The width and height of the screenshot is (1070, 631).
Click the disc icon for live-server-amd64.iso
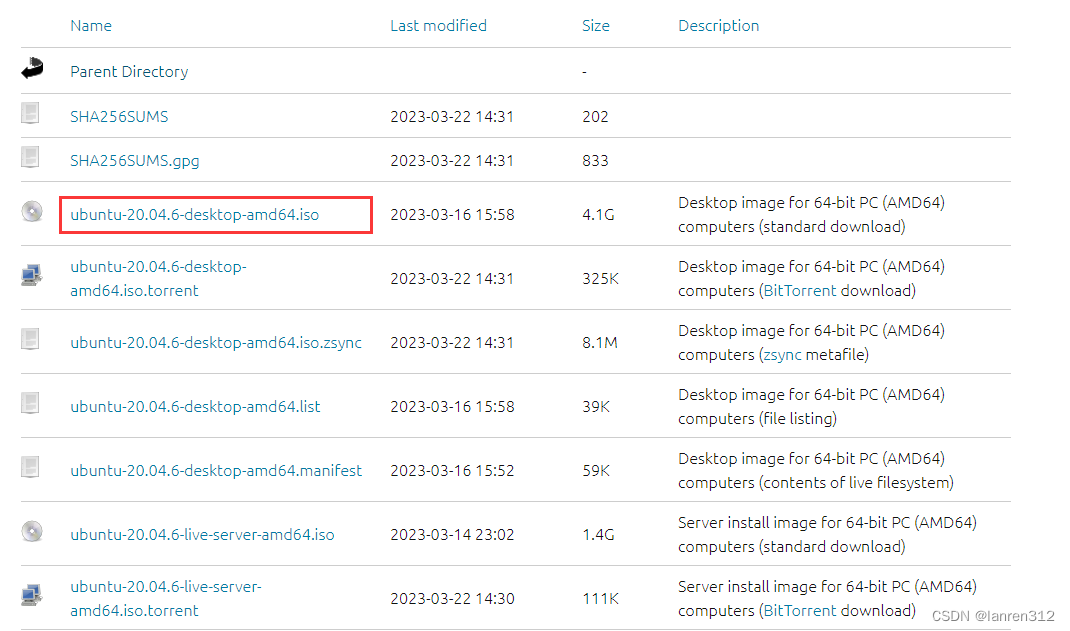[x=31, y=531]
